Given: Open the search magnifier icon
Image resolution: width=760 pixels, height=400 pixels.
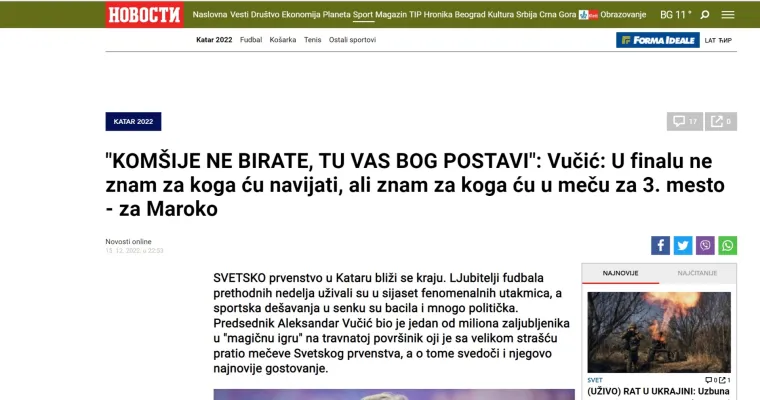Looking at the screenshot, I should click(x=705, y=15).
